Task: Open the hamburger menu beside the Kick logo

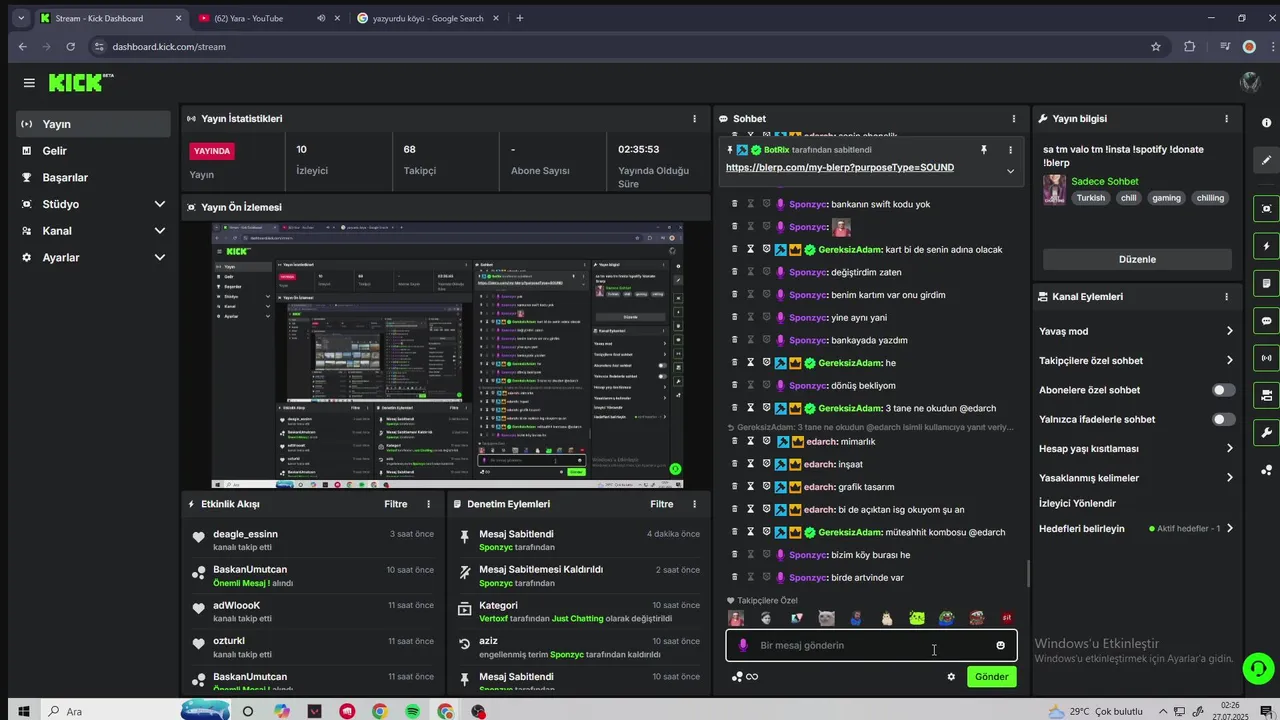Action: click(x=29, y=83)
